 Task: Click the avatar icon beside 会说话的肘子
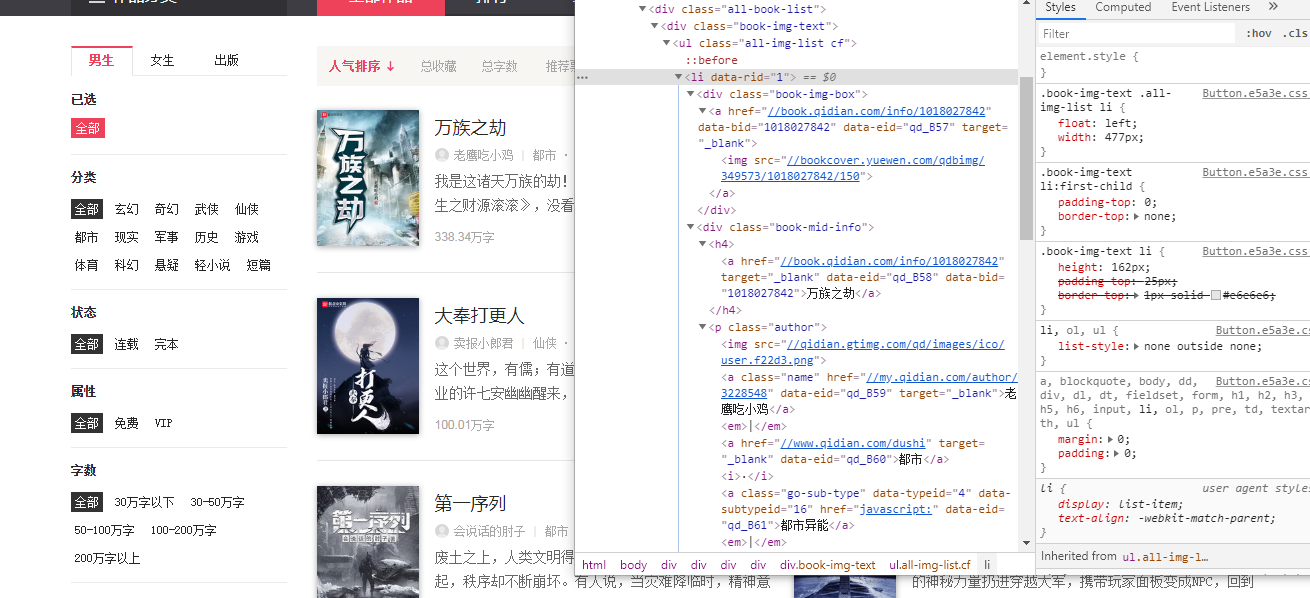(442, 531)
